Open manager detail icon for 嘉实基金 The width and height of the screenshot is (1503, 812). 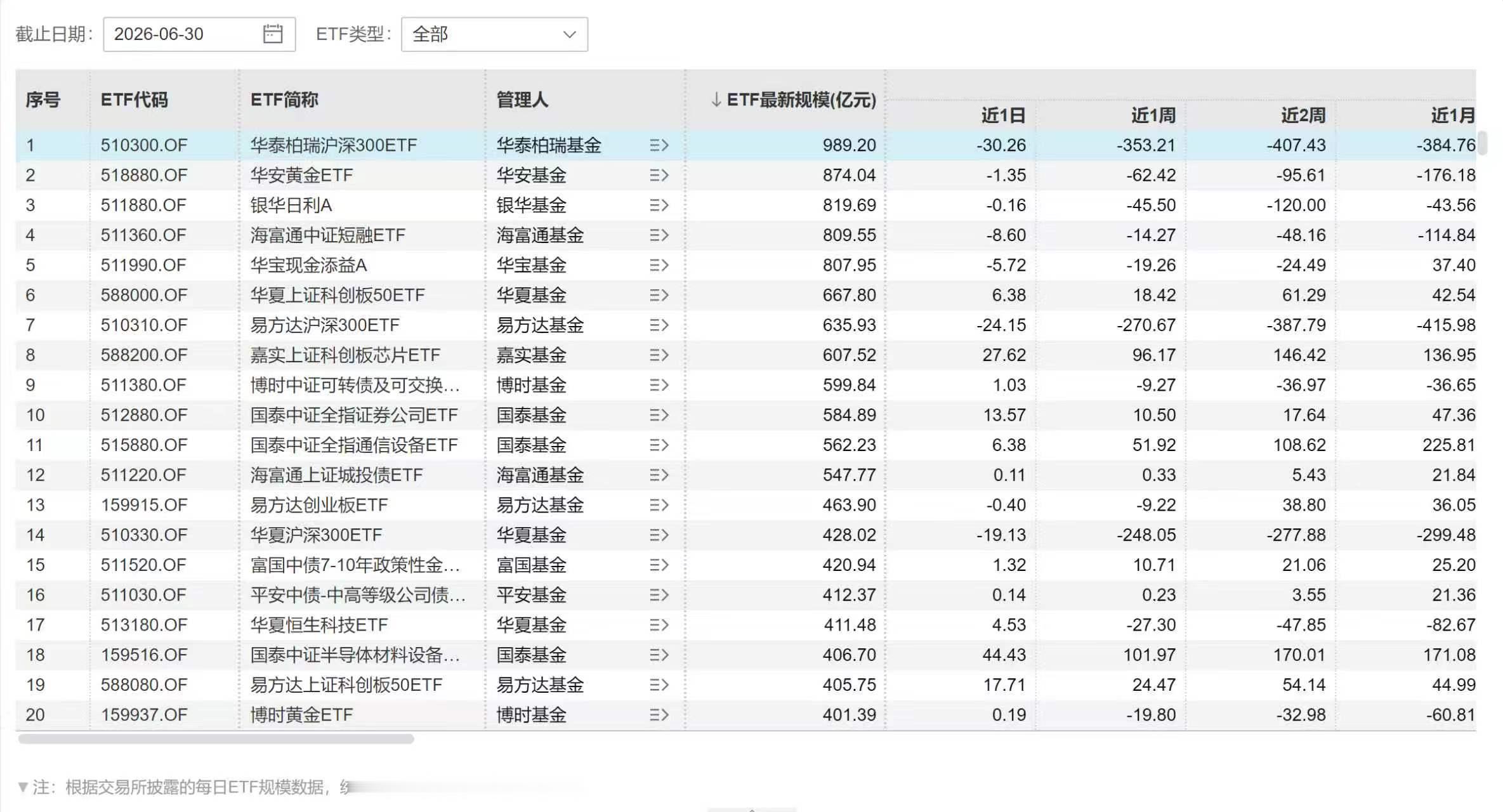(659, 355)
